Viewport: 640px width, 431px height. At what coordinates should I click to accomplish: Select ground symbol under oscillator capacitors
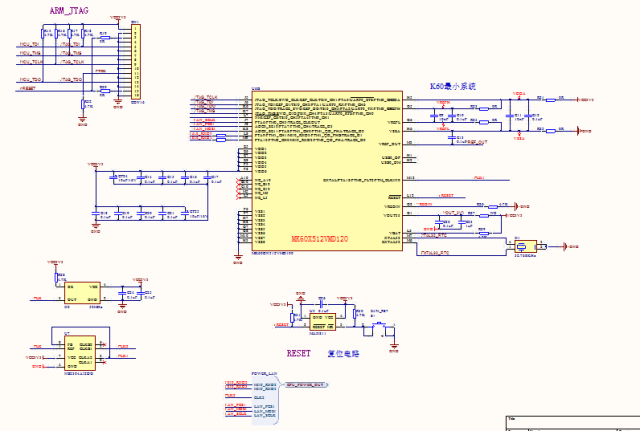[x=122, y=307]
